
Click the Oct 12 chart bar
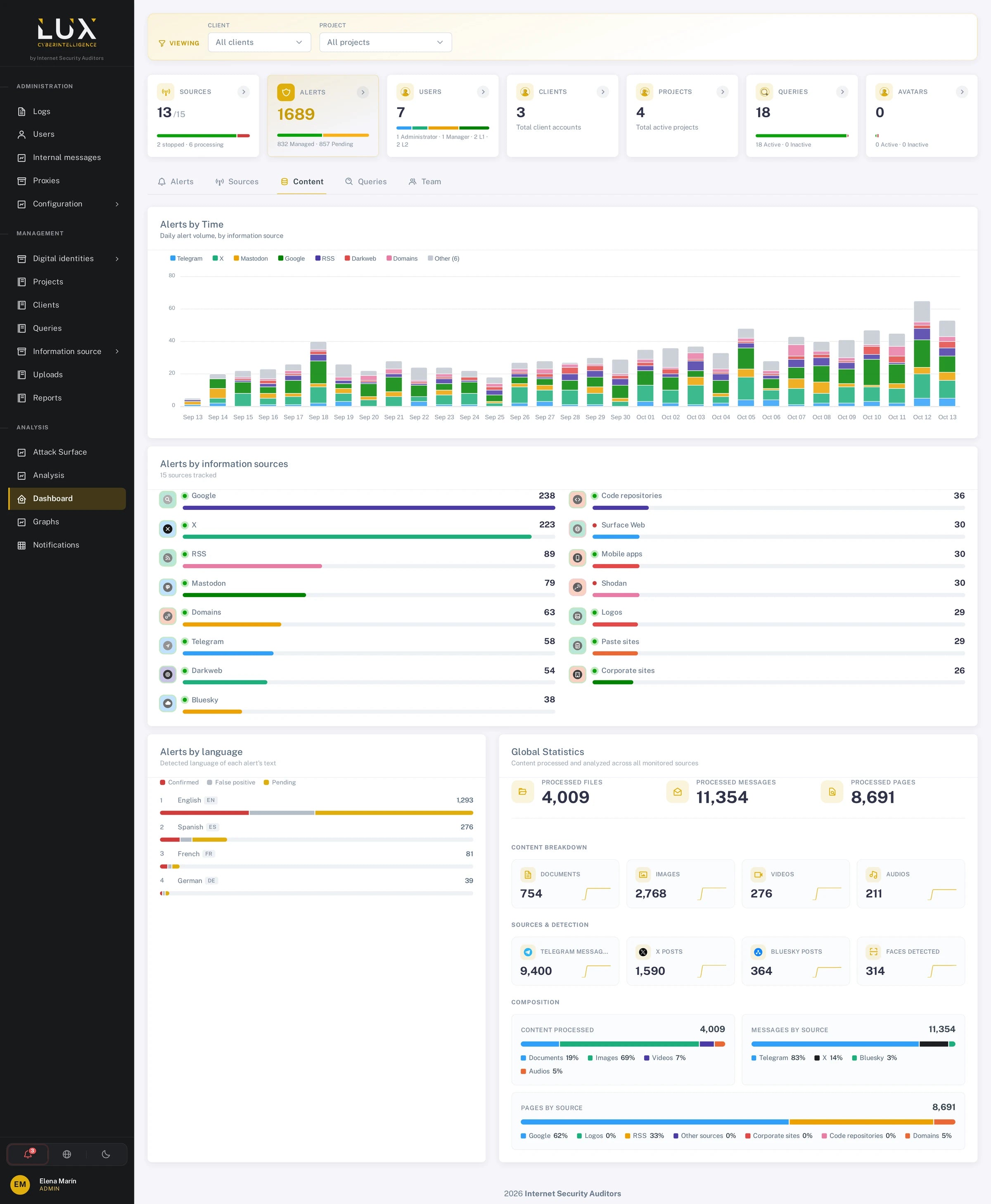[922, 354]
